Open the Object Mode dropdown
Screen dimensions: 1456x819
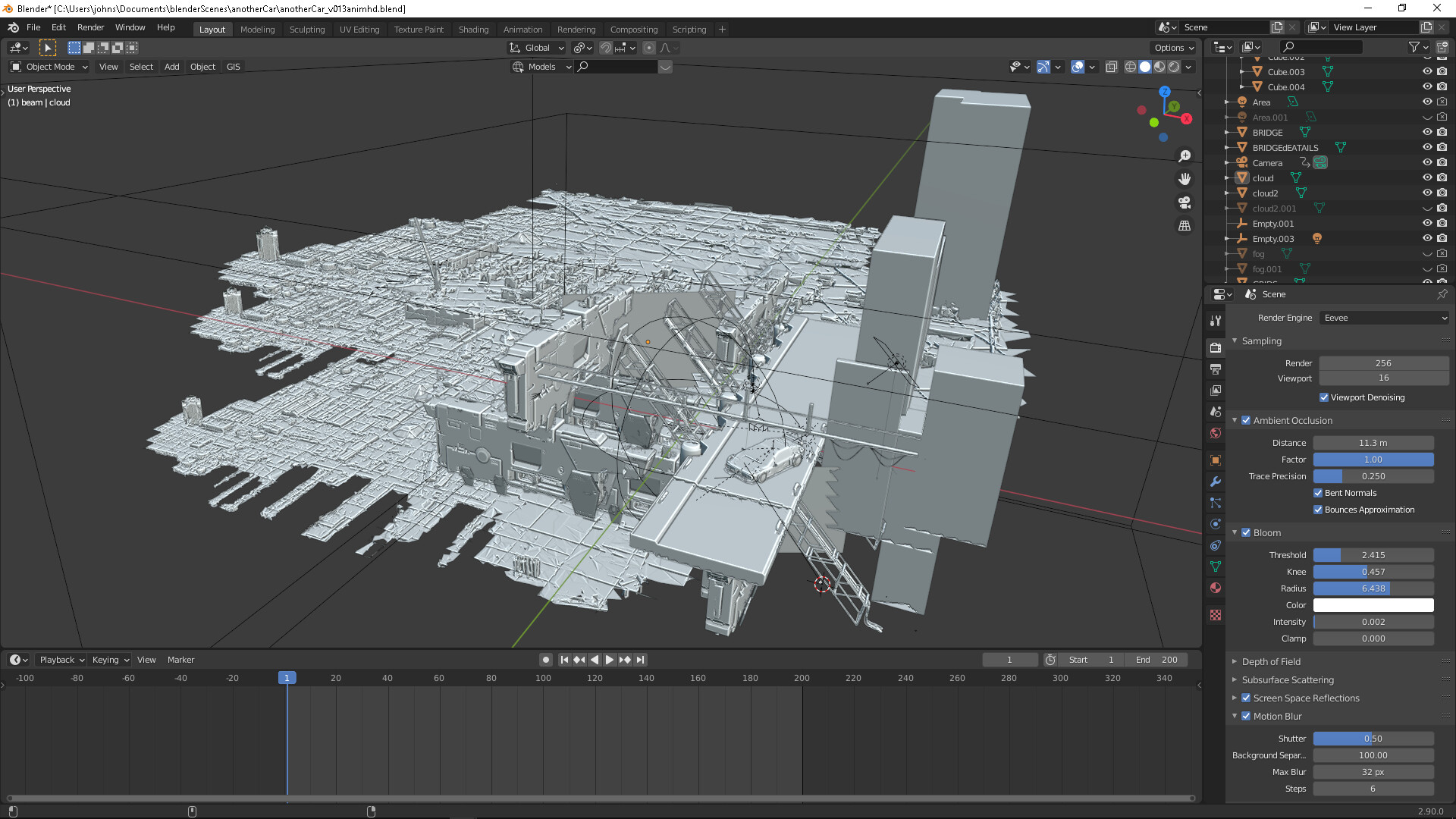point(49,67)
